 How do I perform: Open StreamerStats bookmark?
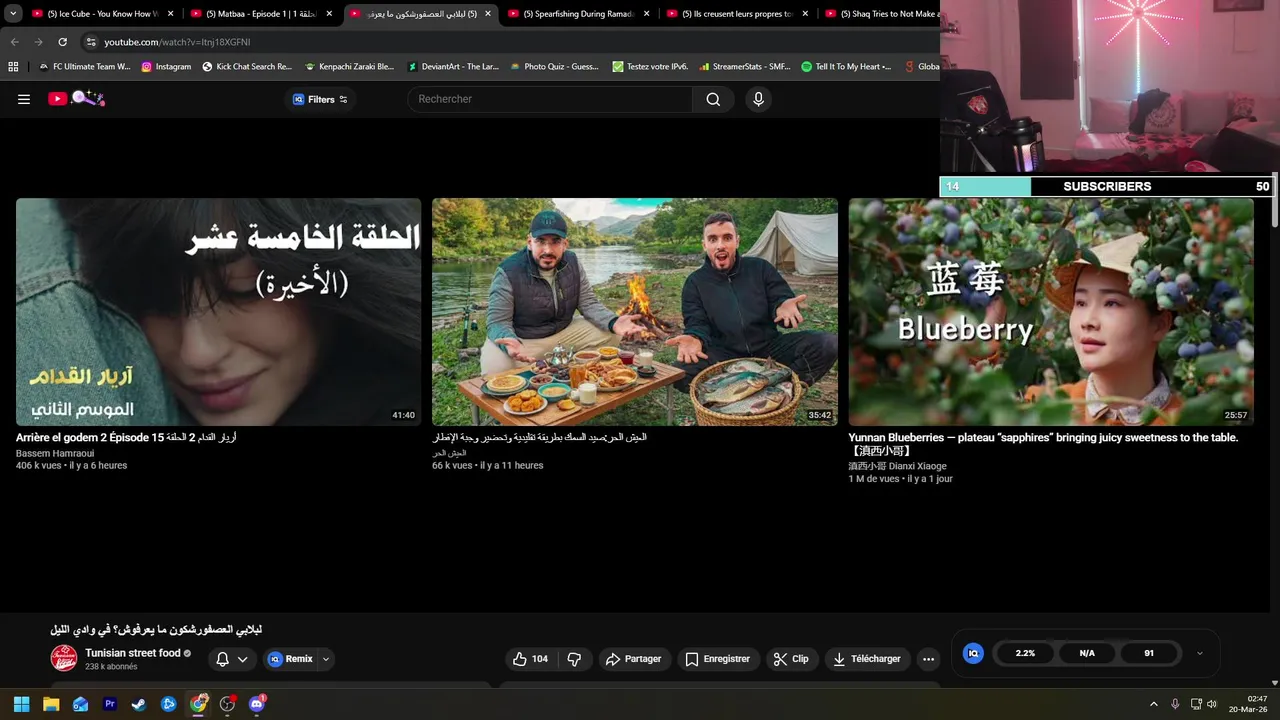click(745, 67)
